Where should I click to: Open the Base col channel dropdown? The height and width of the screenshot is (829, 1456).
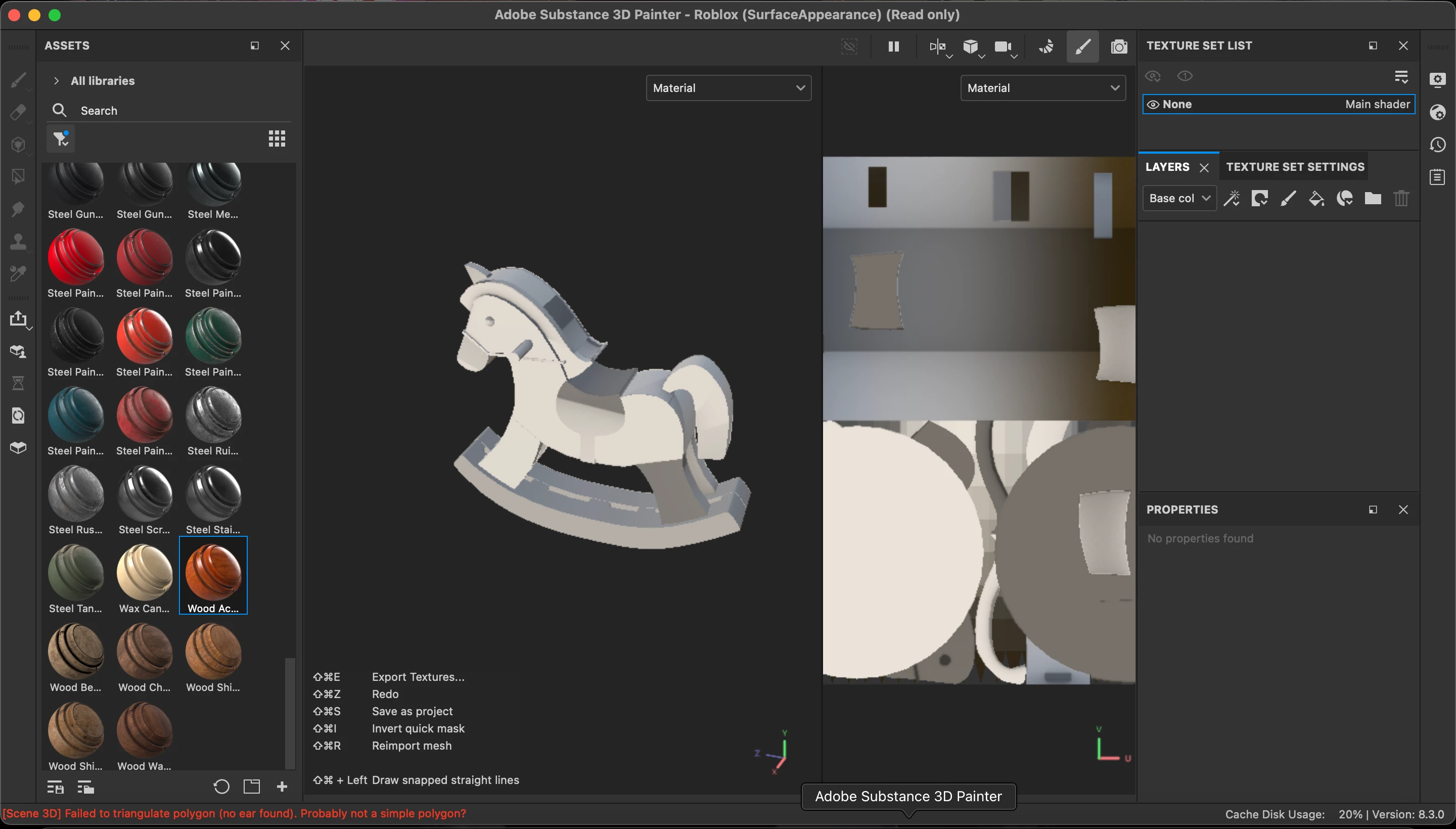click(1179, 198)
